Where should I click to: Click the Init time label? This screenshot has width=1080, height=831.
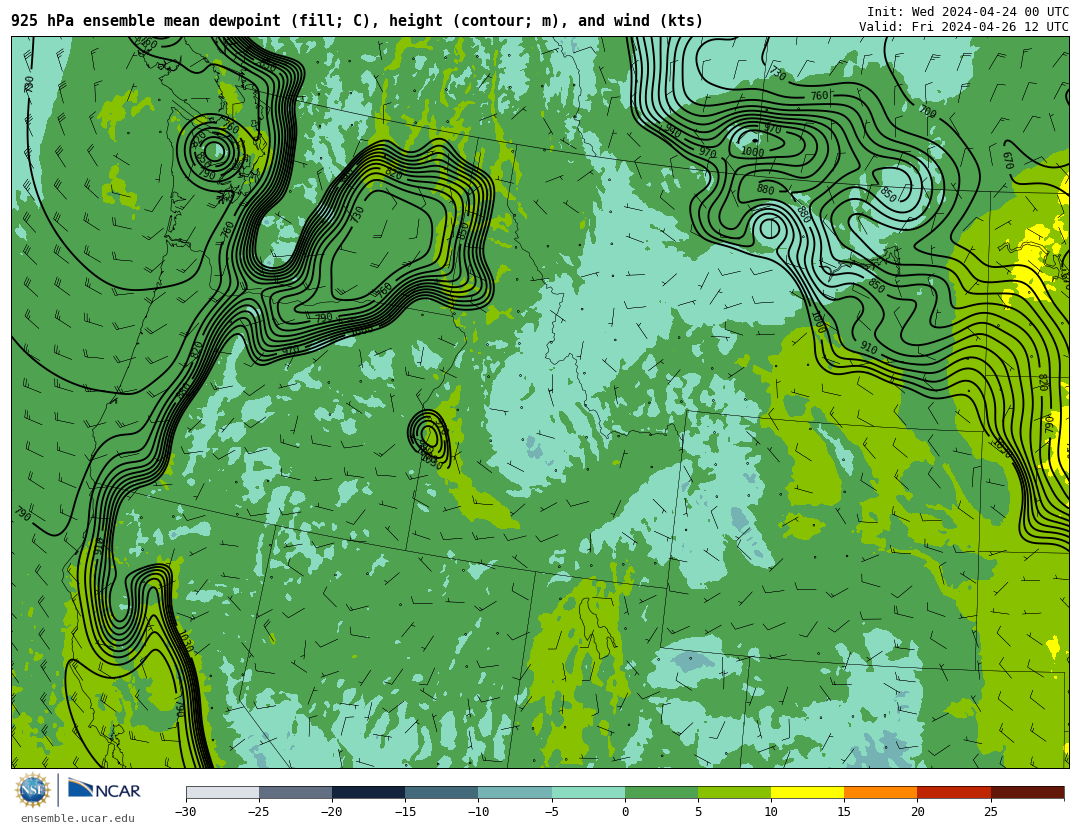(968, 11)
